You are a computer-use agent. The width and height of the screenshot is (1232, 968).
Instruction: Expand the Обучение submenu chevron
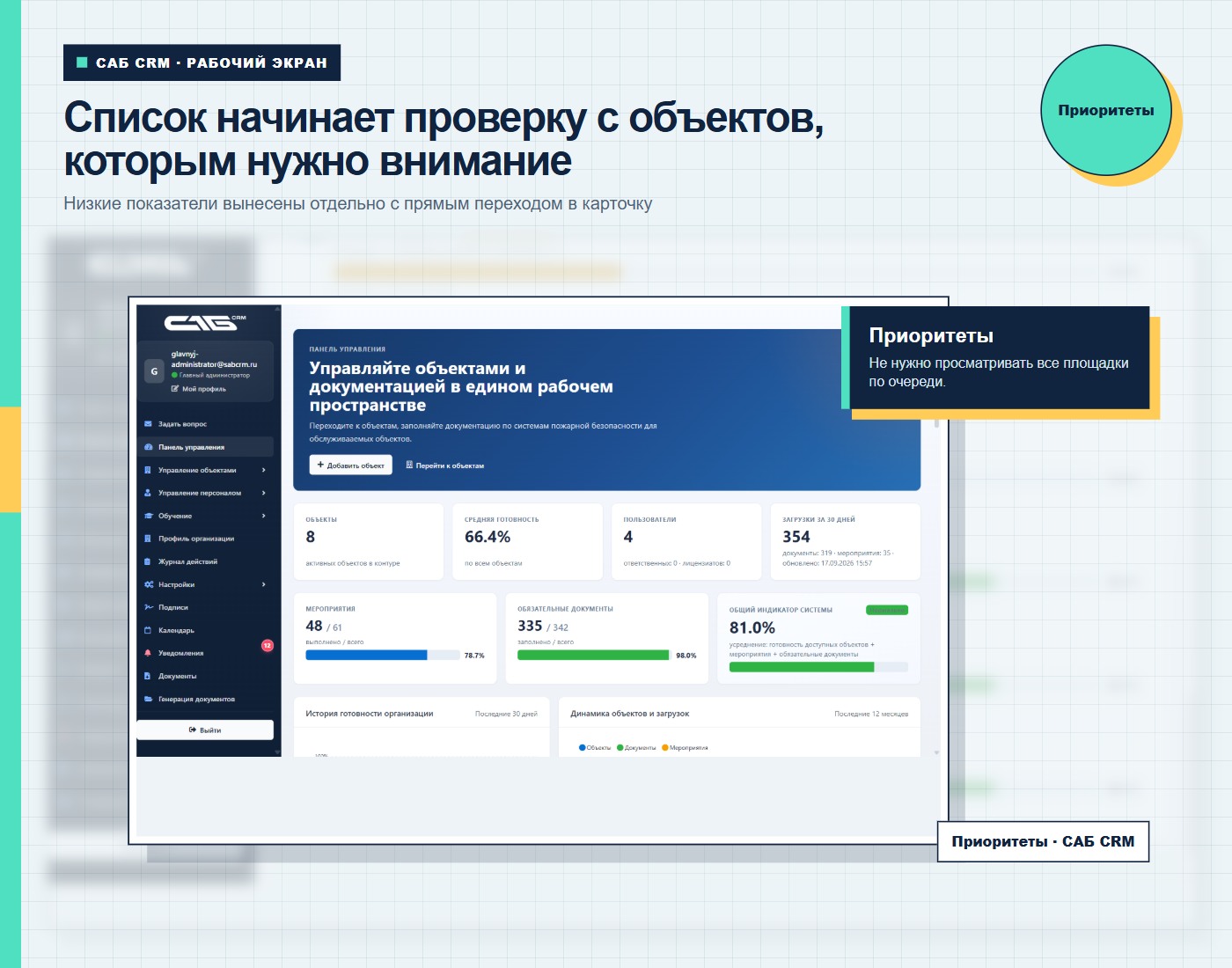[264, 516]
